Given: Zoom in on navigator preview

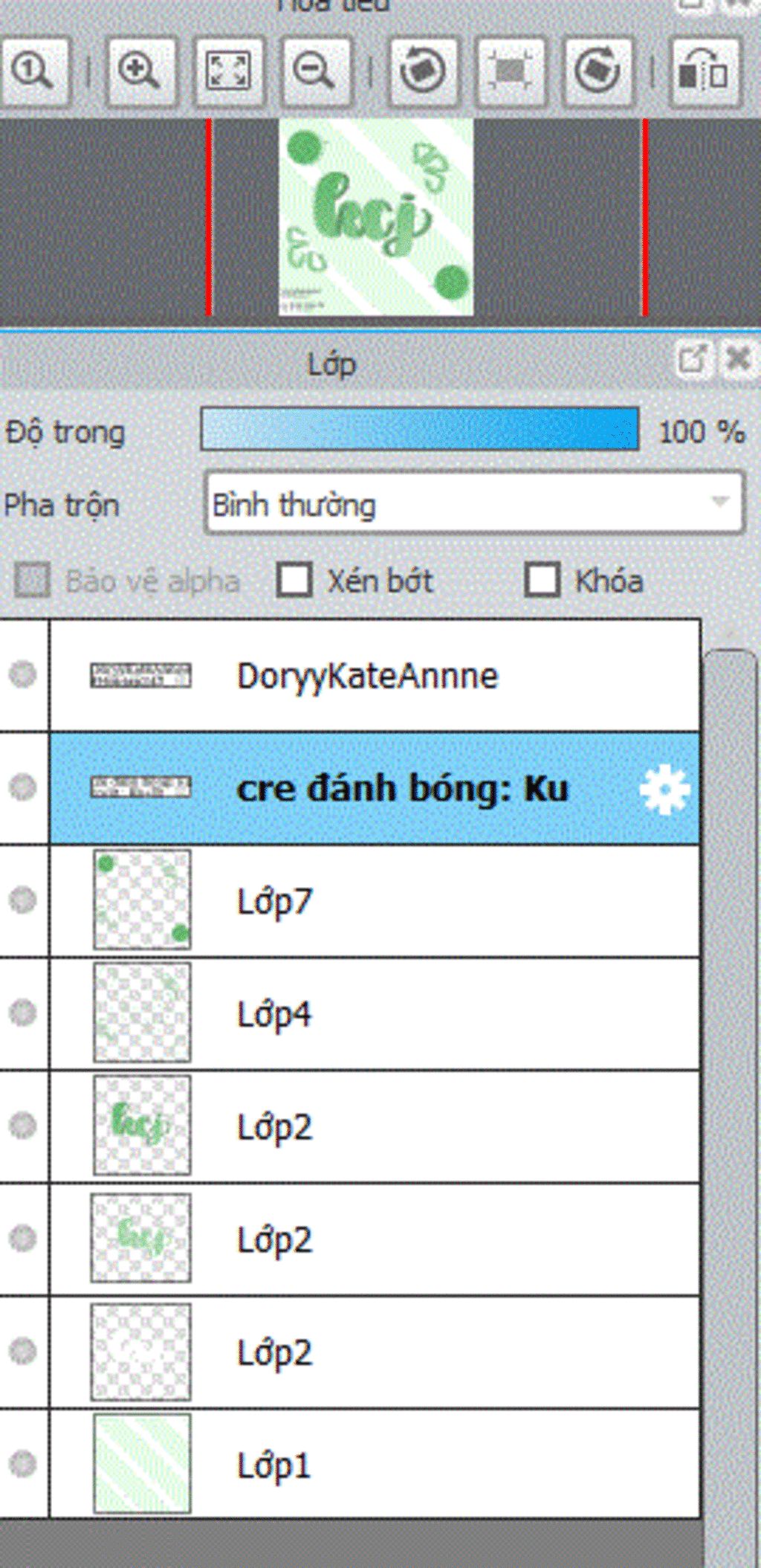Looking at the screenshot, I should pyautogui.click(x=140, y=71).
